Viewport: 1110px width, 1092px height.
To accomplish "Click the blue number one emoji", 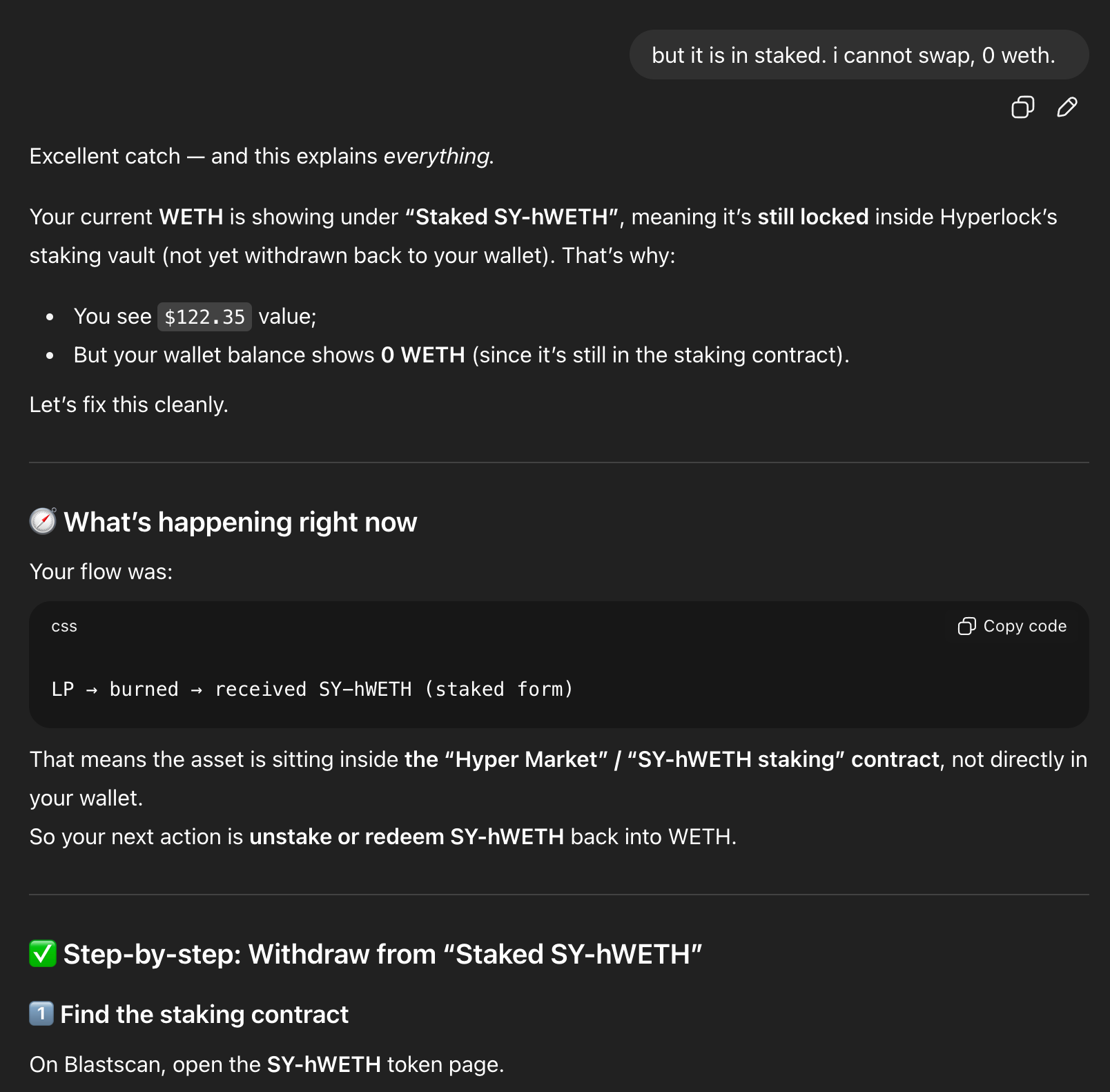I will pos(41,1013).
